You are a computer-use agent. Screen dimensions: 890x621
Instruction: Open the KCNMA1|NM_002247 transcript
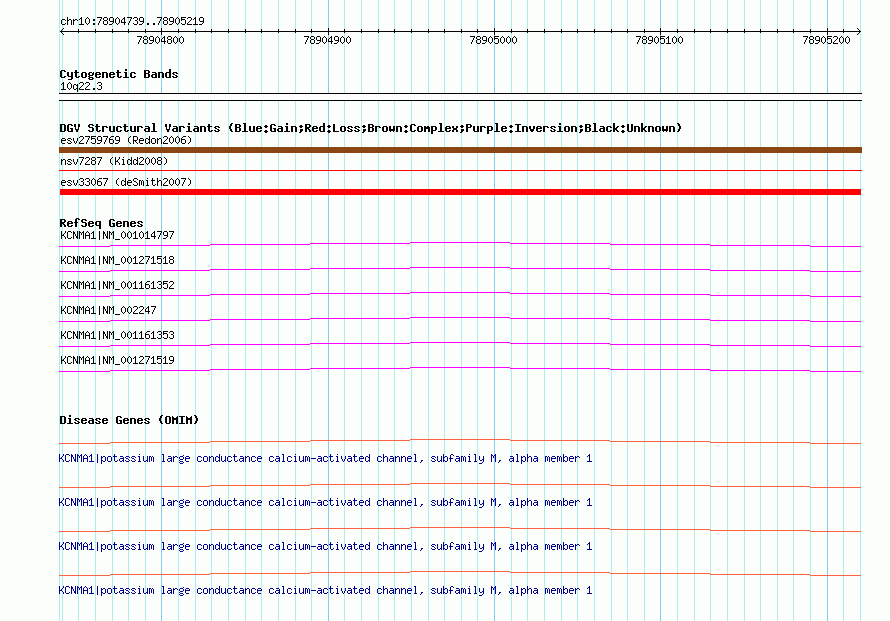coord(108,310)
